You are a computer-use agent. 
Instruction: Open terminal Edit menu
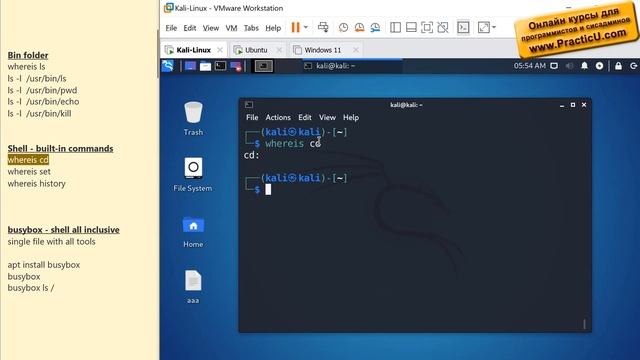[x=304, y=118]
